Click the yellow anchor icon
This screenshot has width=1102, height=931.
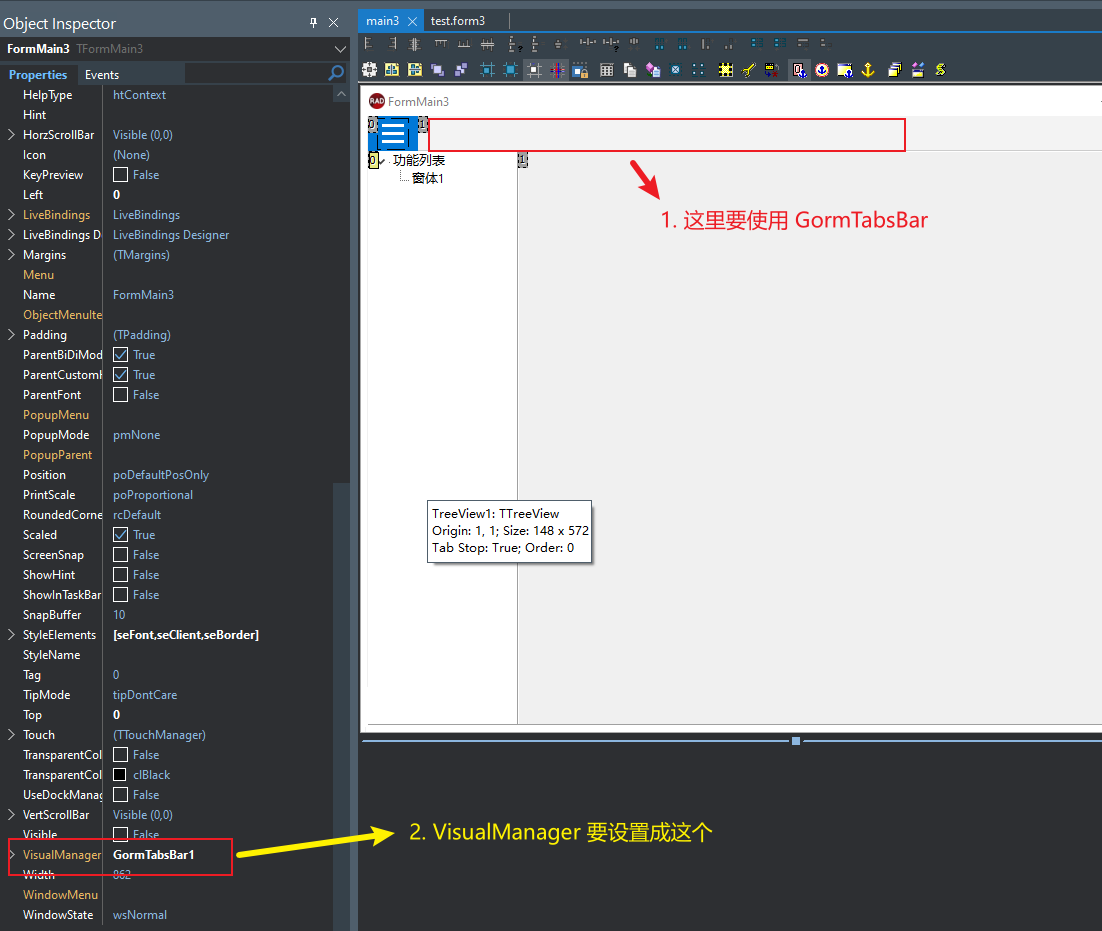[868, 70]
